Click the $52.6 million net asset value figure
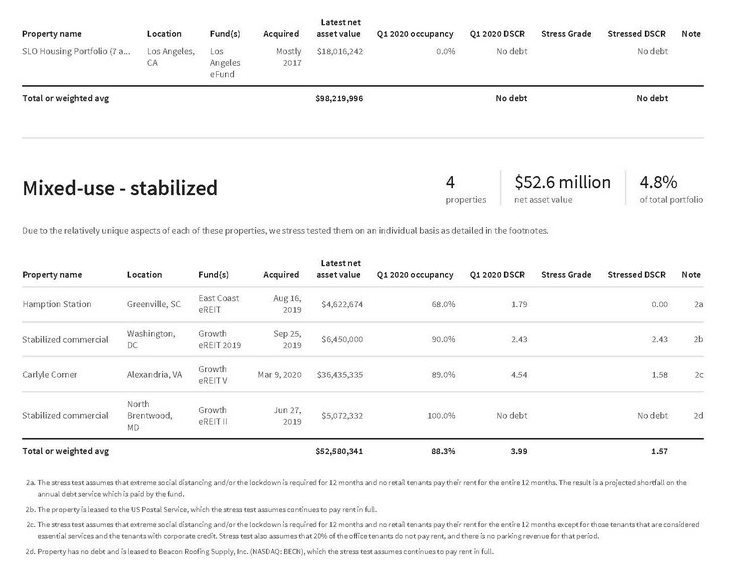Viewport: 737px width, 581px height. point(561,182)
